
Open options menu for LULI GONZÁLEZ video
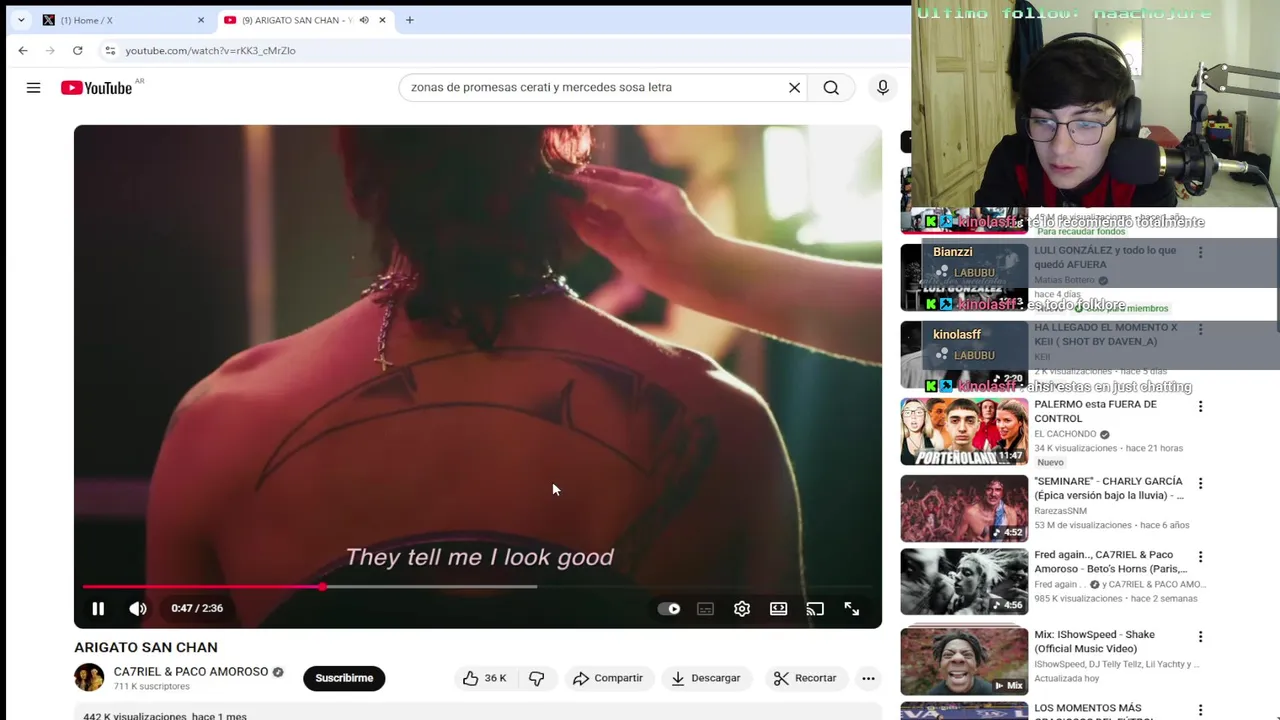tap(1201, 252)
